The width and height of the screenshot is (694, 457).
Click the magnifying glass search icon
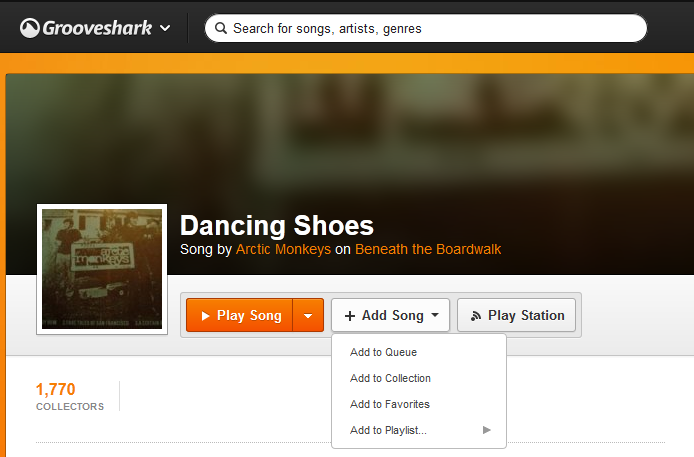point(220,28)
